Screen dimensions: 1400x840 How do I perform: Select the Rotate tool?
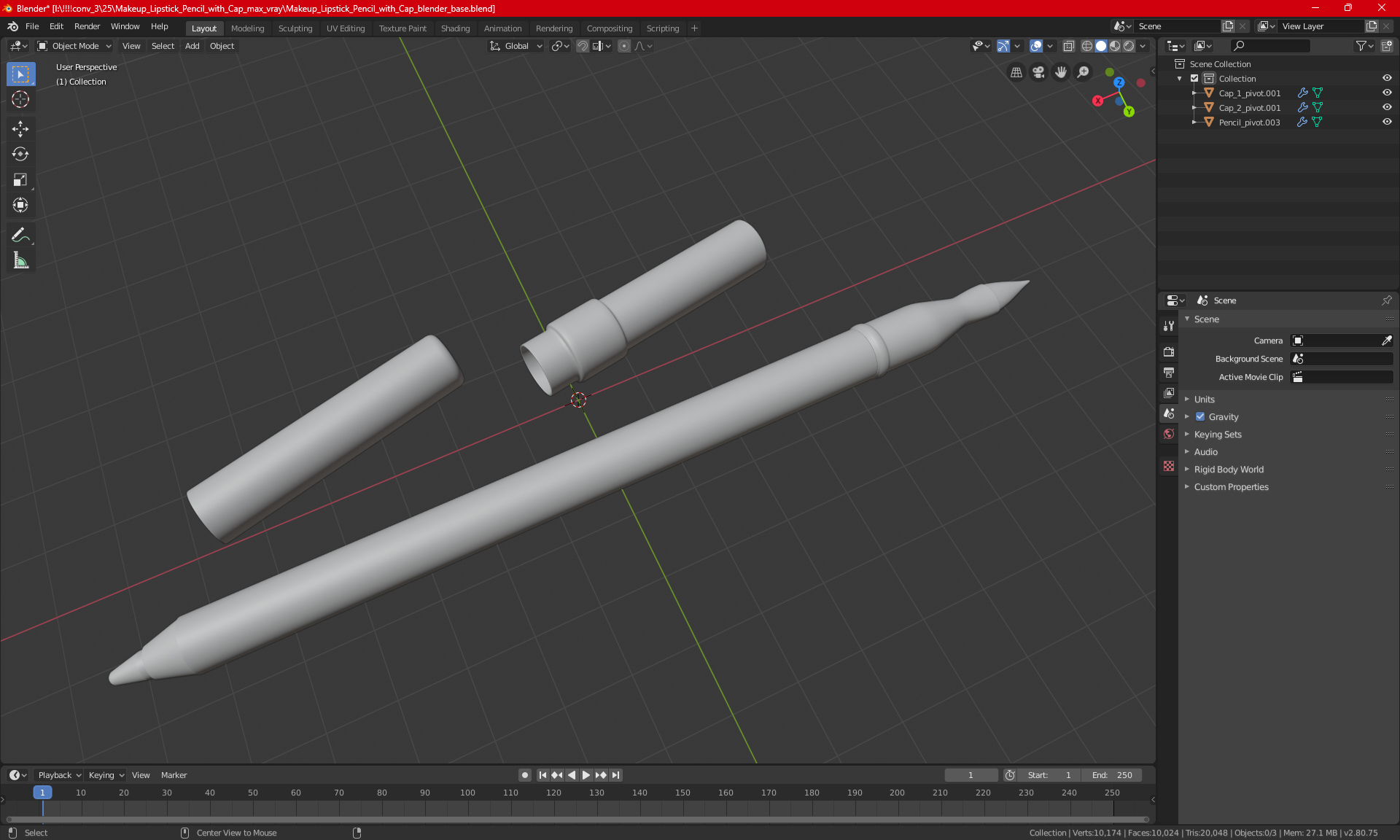20,154
